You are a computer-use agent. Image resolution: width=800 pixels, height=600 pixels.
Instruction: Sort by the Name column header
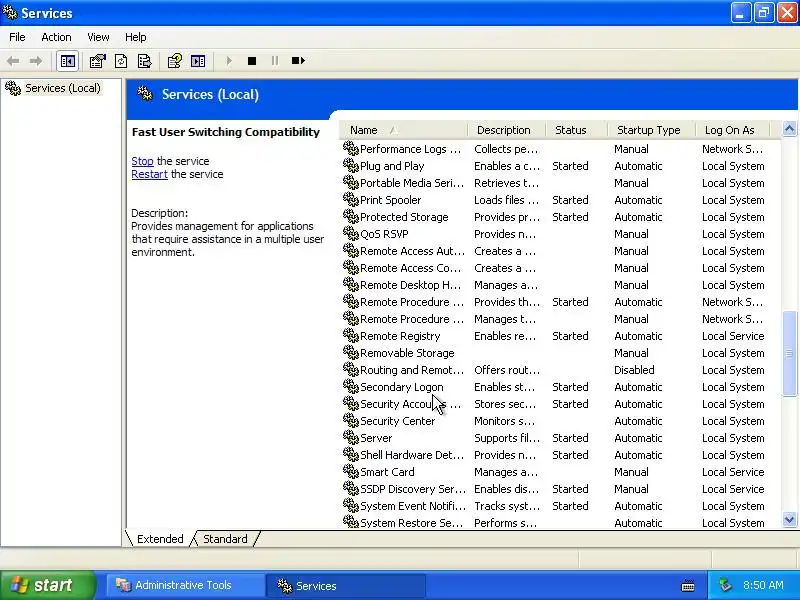(403, 130)
